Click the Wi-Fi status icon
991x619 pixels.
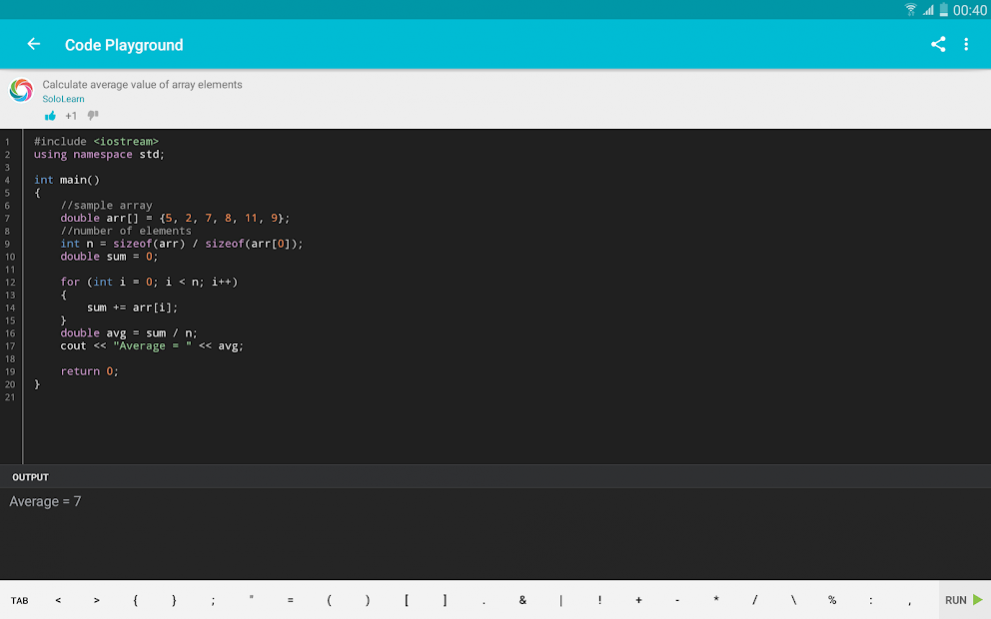tap(911, 9)
